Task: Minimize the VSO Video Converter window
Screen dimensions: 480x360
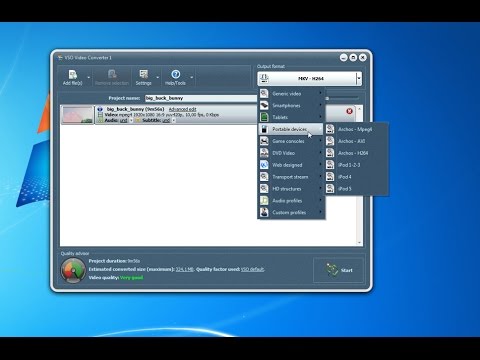Action: point(344,58)
